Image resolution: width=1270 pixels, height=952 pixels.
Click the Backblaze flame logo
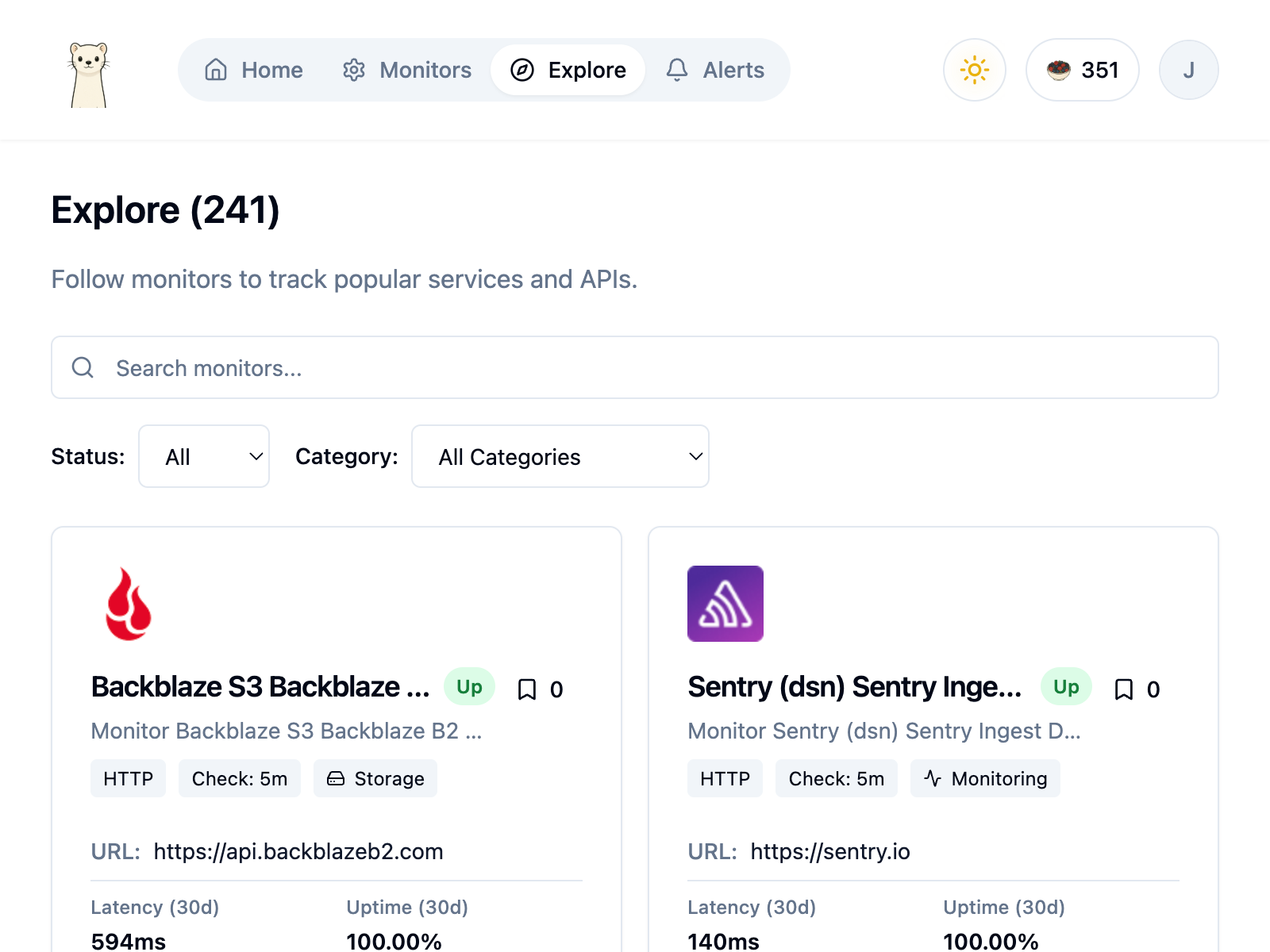[129, 604]
